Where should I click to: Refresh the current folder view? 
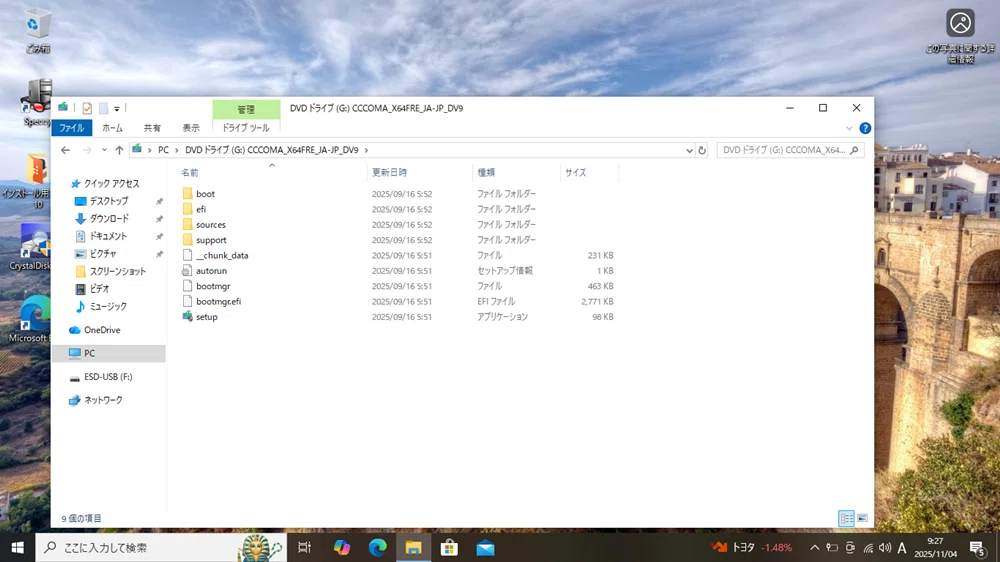(x=702, y=150)
